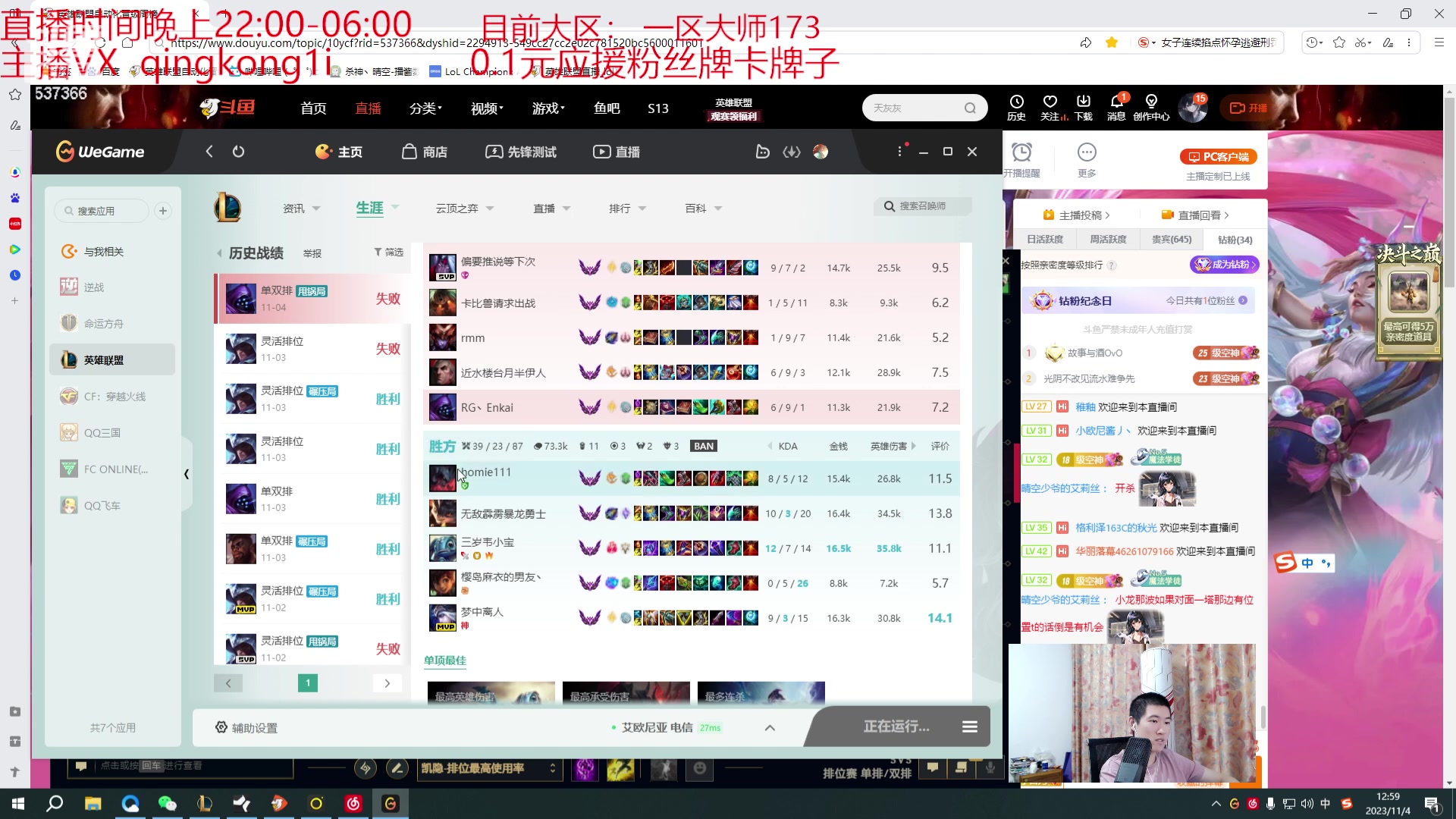Select the 单双排 11-04 失败 match
1456x819 pixels.
click(x=312, y=299)
